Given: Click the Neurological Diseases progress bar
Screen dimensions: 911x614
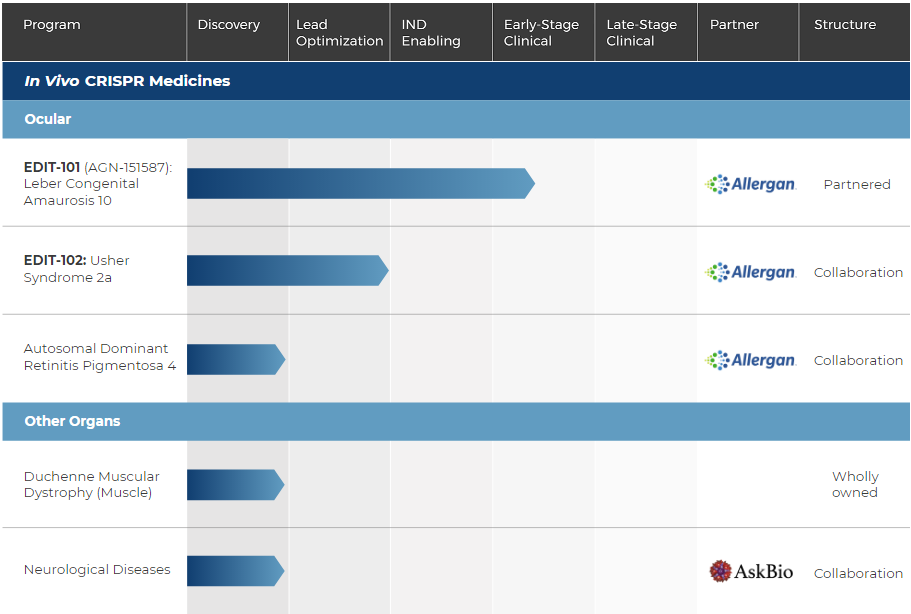Looking at the screenshot, I should click(x=235, y=571).
